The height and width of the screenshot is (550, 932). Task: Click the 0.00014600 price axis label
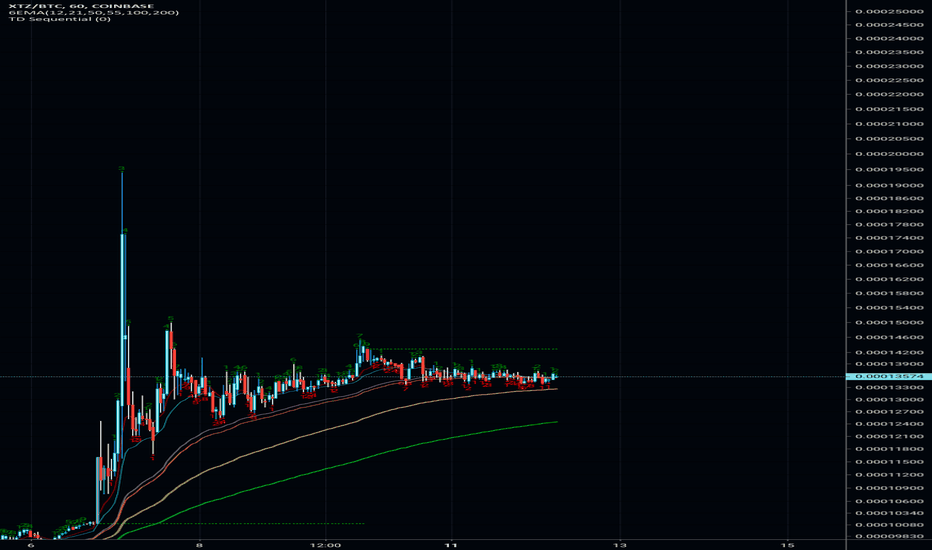889,337
